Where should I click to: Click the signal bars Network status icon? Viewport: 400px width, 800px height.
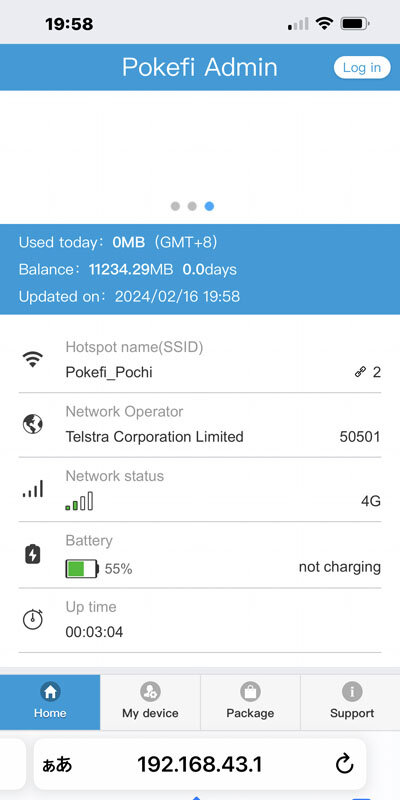(x=33, y=489)
